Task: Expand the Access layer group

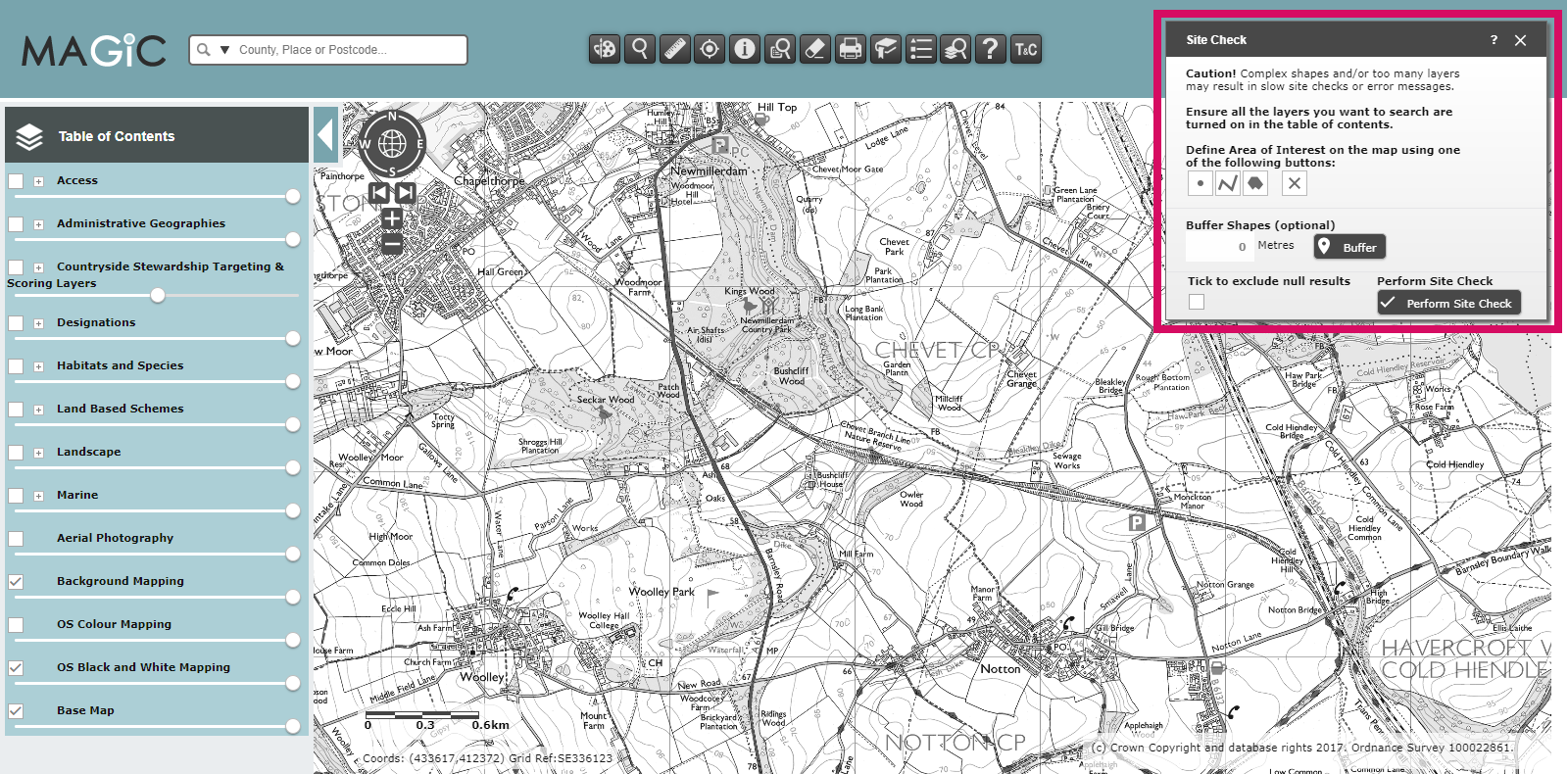Action: click(x=38, y=181)
